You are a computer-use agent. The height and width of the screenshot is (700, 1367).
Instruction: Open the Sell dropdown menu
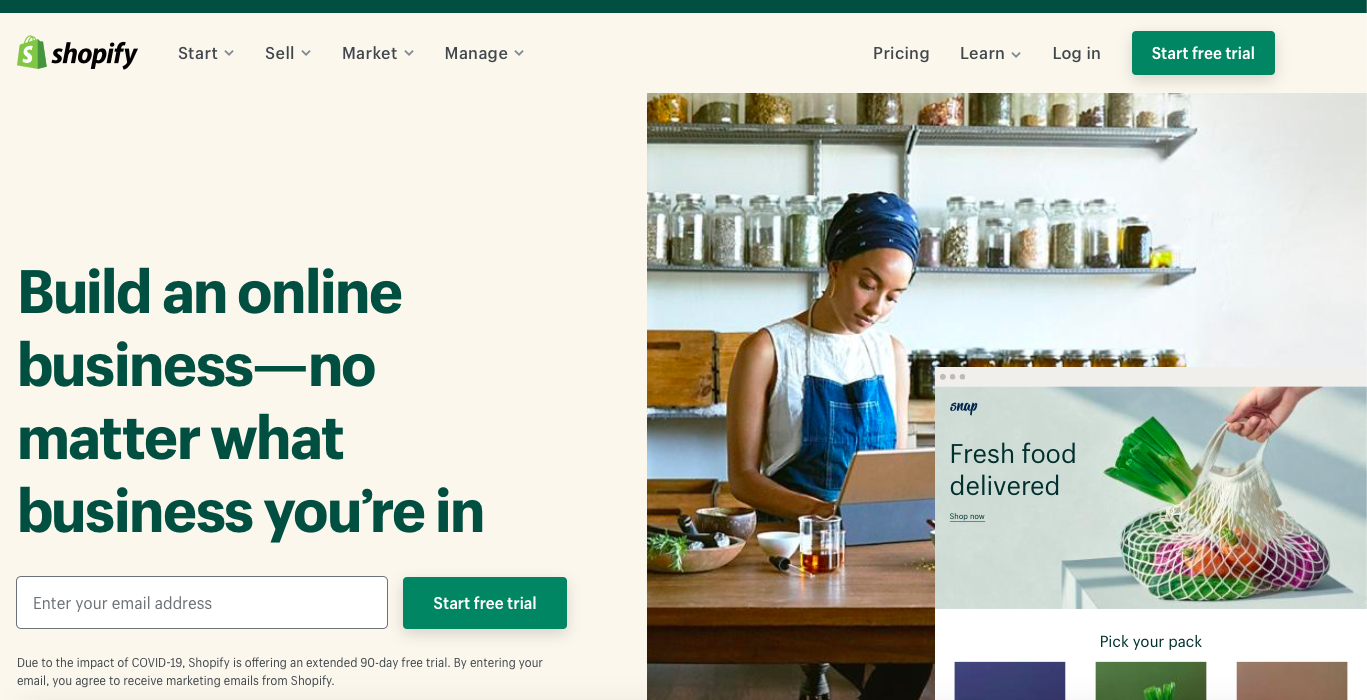tap(288, 53)
